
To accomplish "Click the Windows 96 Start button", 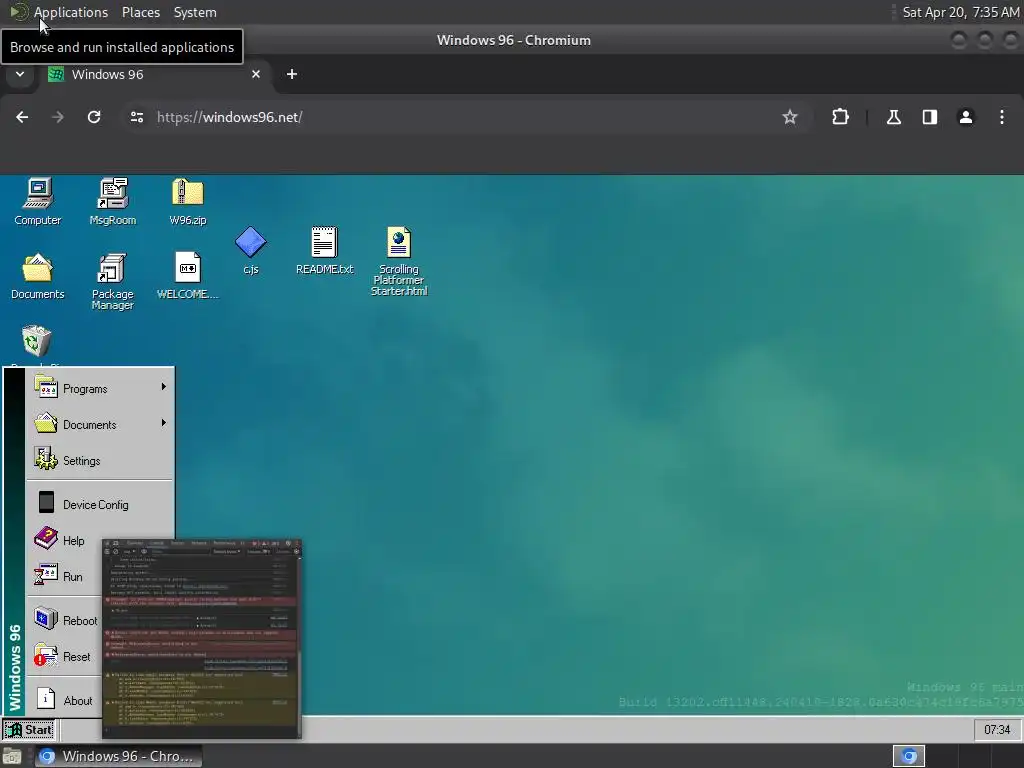I will coord(29,729).
